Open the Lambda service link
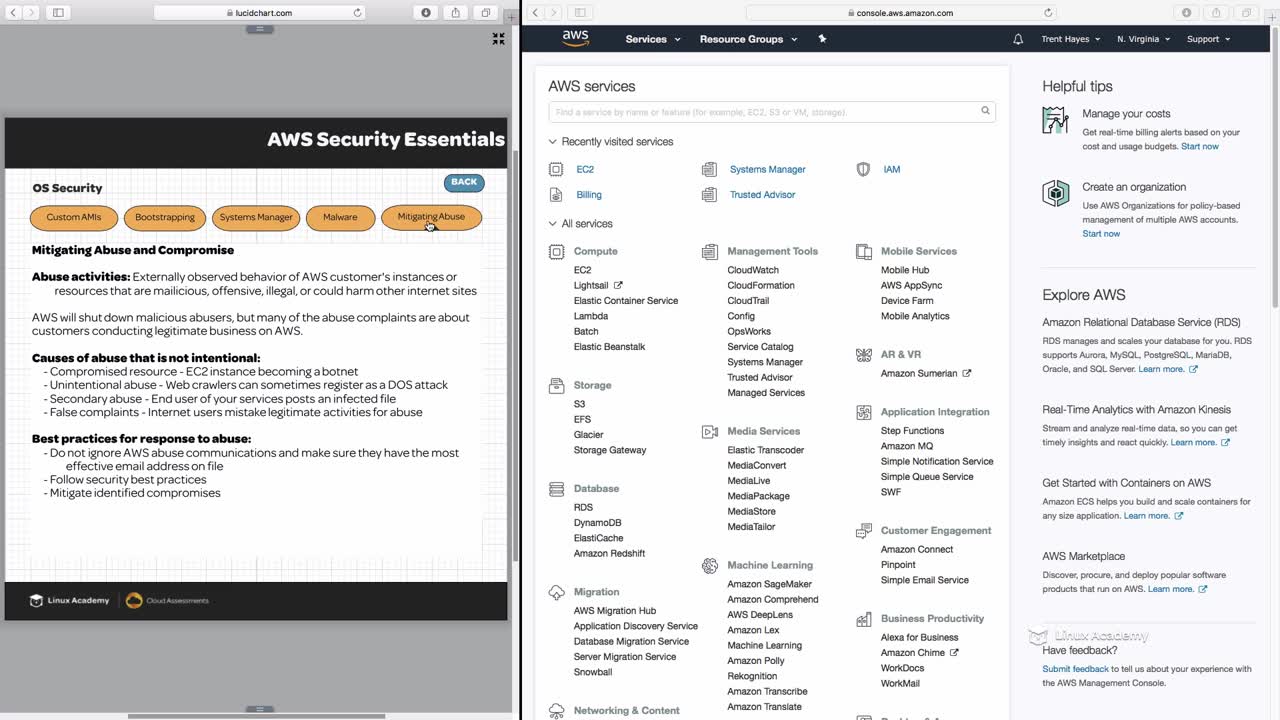This screenshot has width=1280, height=720. tap(591, 316)
